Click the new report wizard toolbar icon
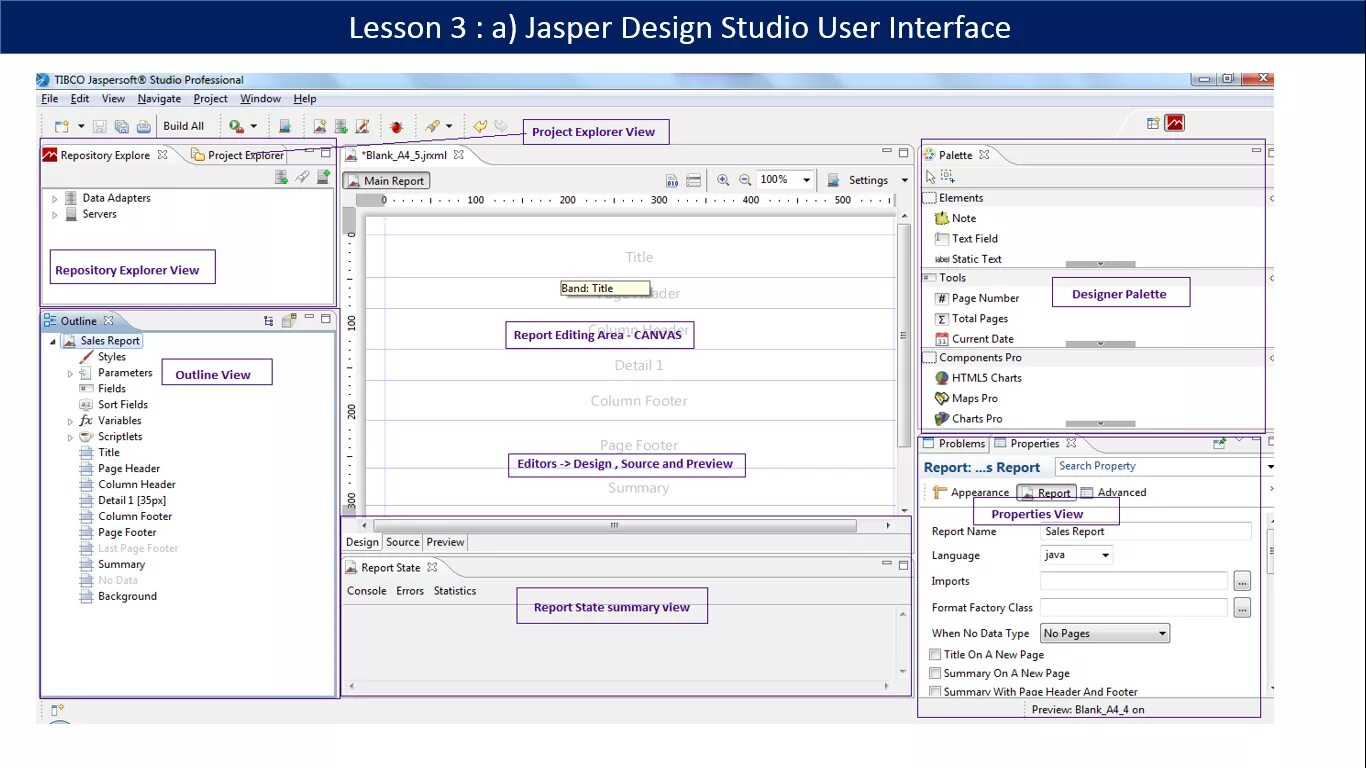 tap(319, 126)
